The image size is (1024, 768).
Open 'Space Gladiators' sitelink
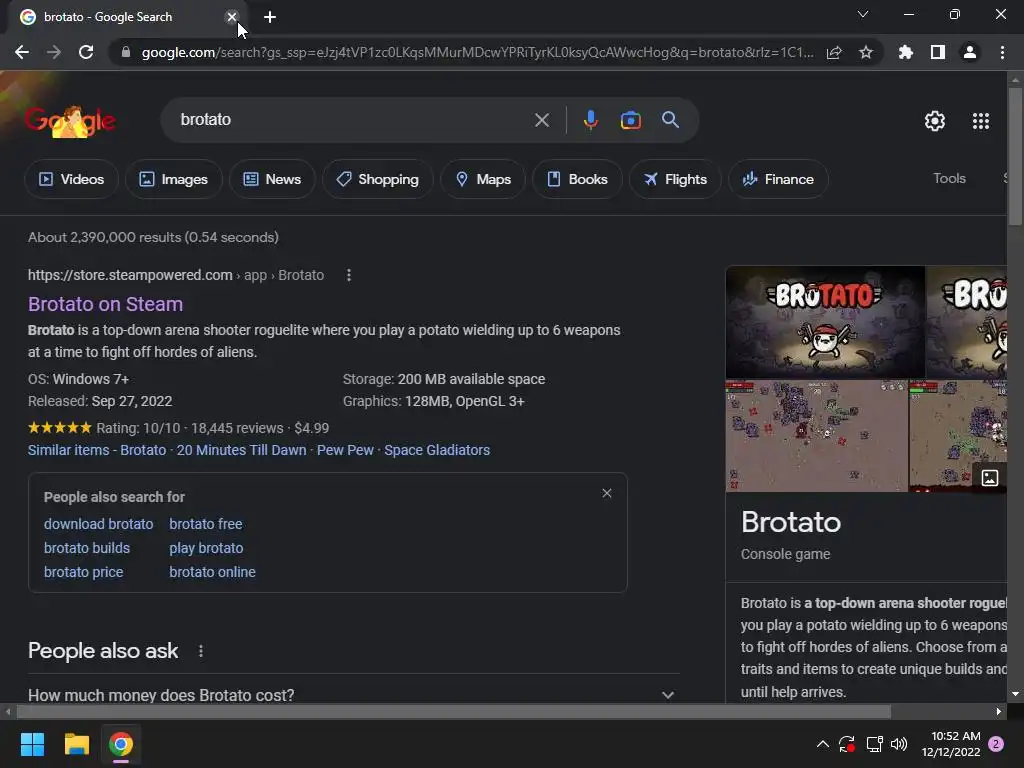point(437,451)
